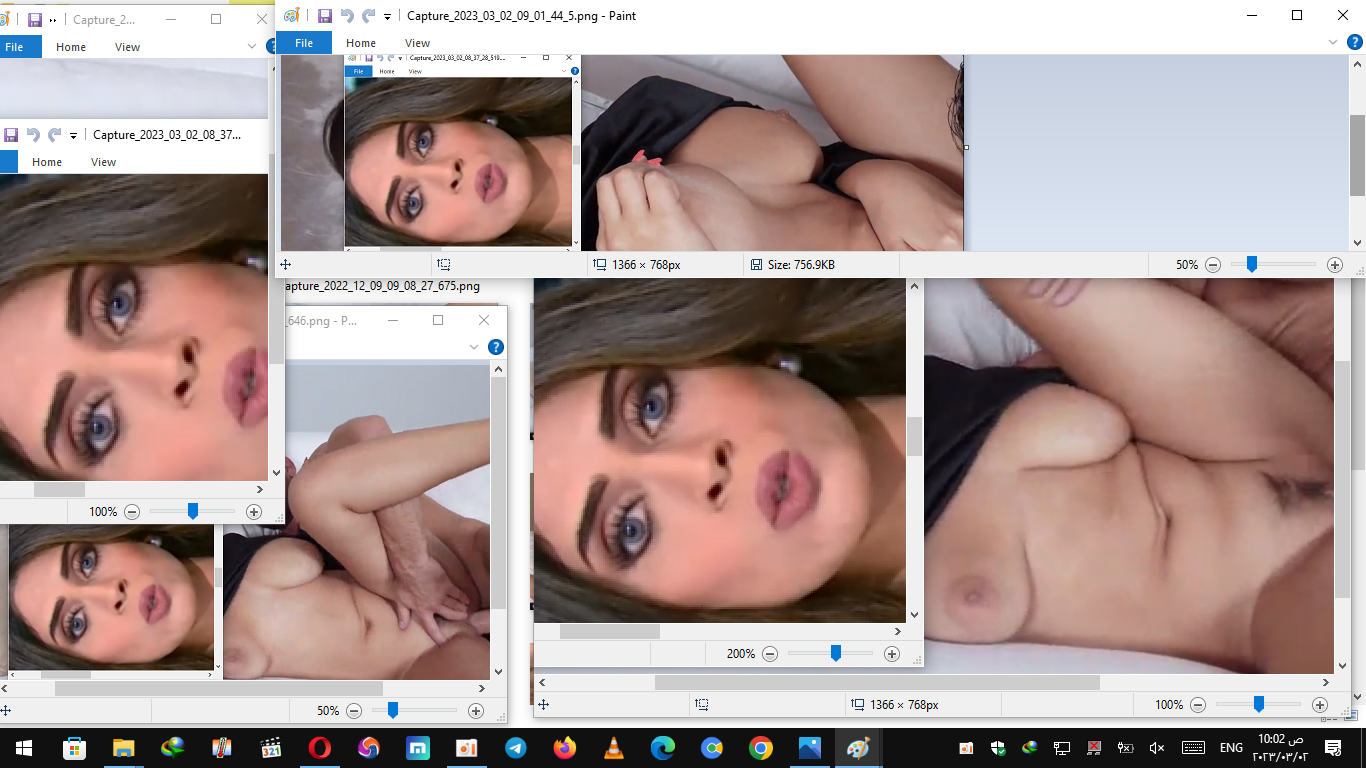The height and width of the screenshot is (768, 1366).
Task: Open Telegram from the taskbar
Action: [516, 747]
